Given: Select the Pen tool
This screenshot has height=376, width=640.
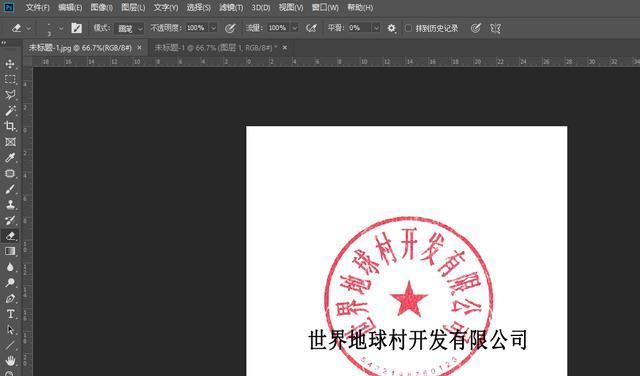Looking at the screenshot, I should coord(10,298).
